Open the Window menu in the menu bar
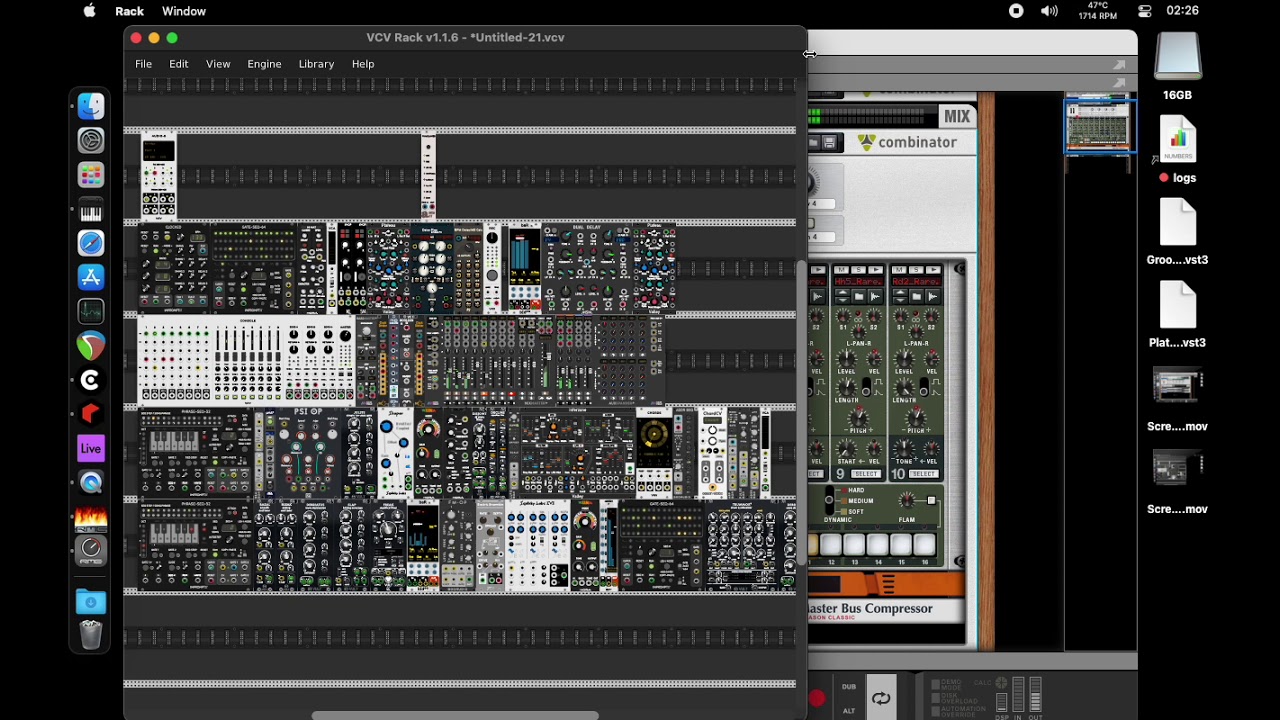The width and height of the screenshot is (1280, 720). coord(184,11)
